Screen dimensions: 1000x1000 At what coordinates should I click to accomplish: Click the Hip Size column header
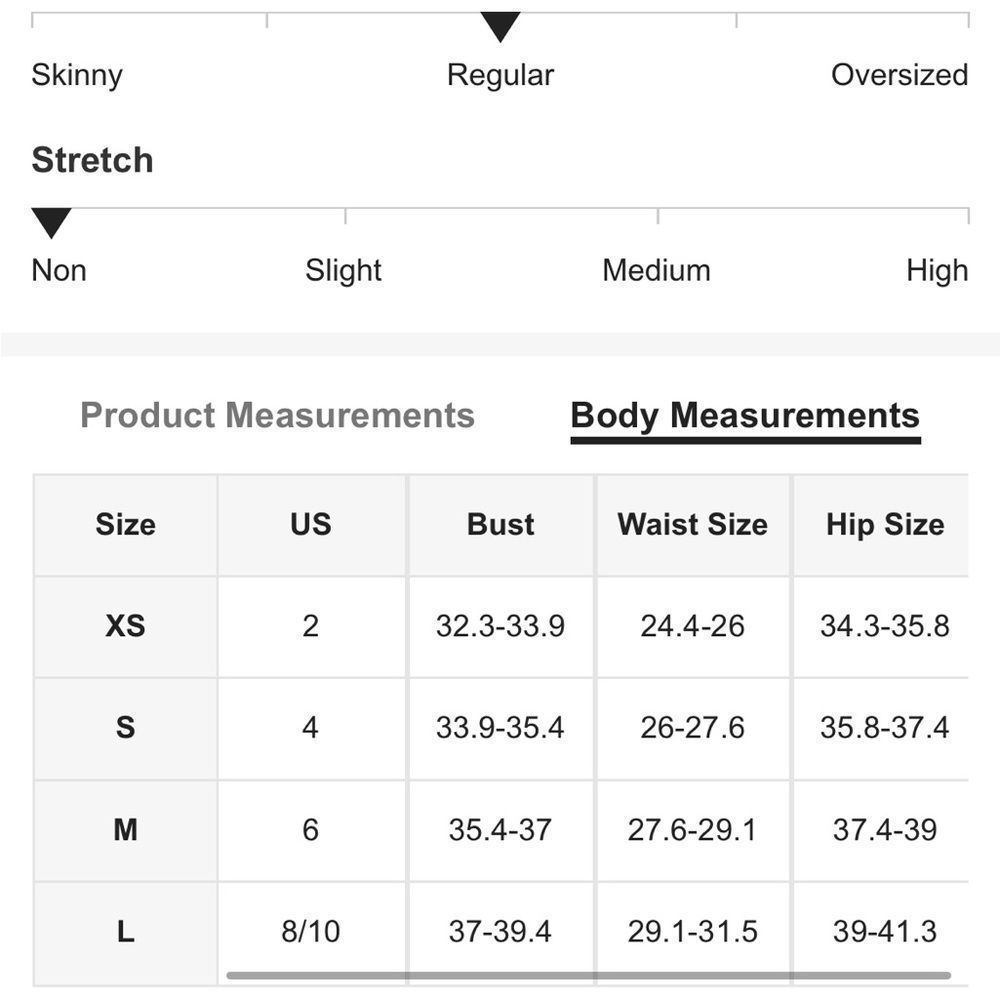(885, 525)
